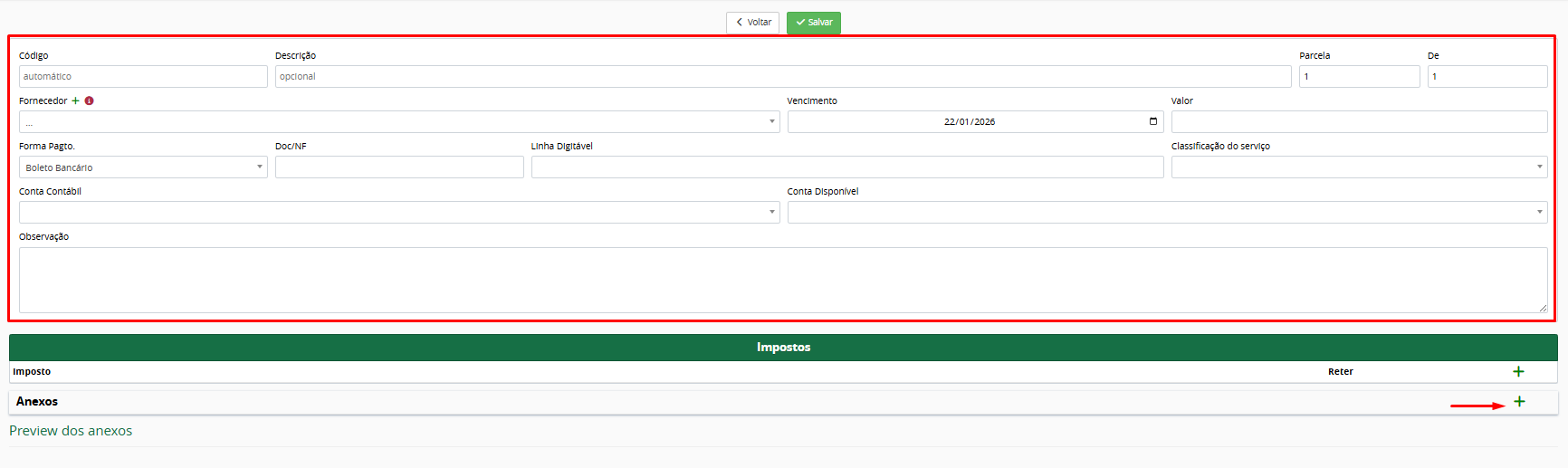Add a new tax with Impostos plus icon
The image size is (1568, 468).
1518,371
